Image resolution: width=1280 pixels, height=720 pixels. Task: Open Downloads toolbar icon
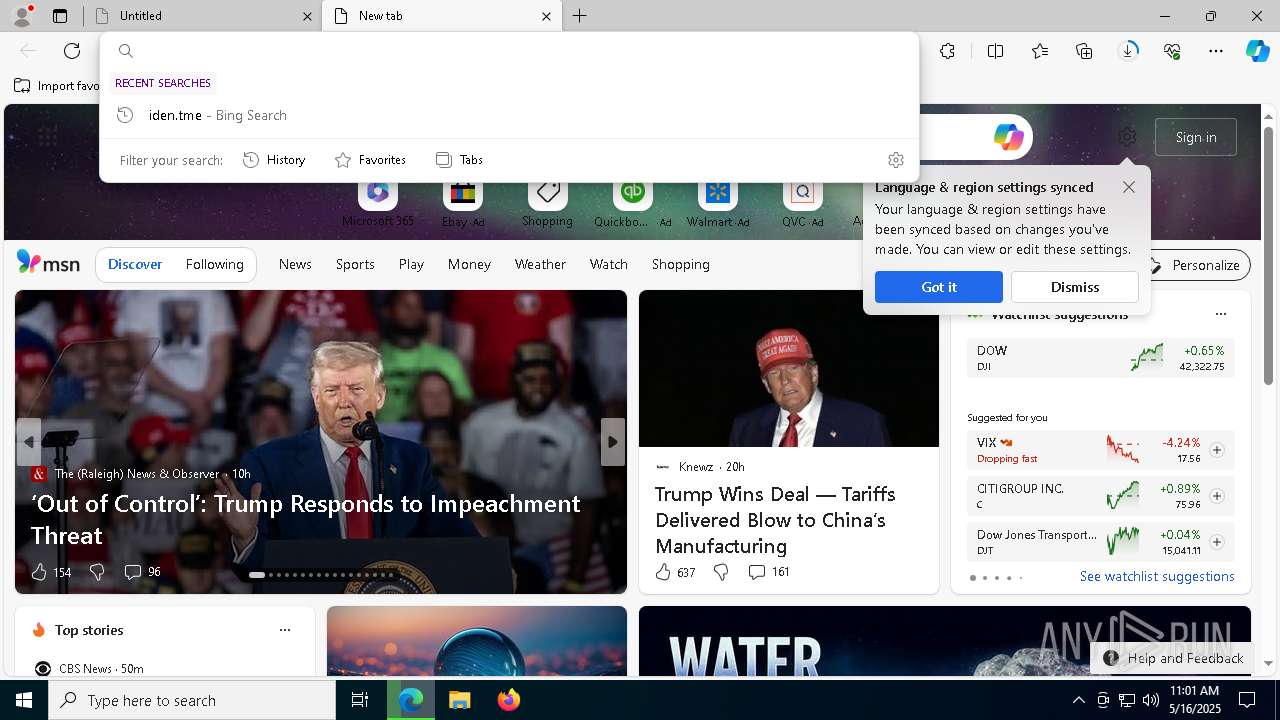point(1128,51)
